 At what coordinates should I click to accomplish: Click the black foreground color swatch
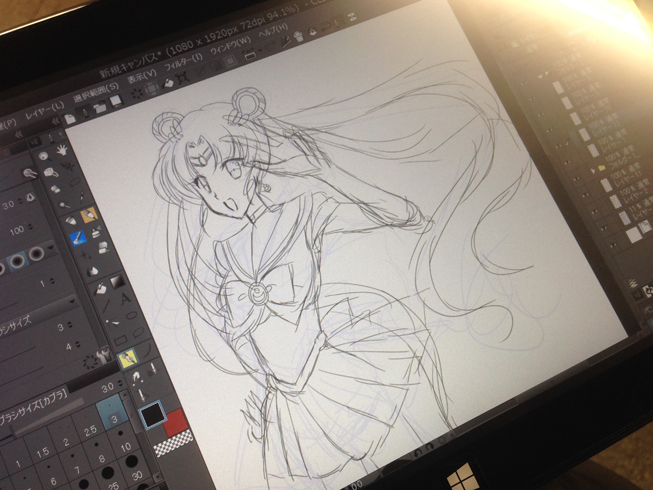coord(151,413)
